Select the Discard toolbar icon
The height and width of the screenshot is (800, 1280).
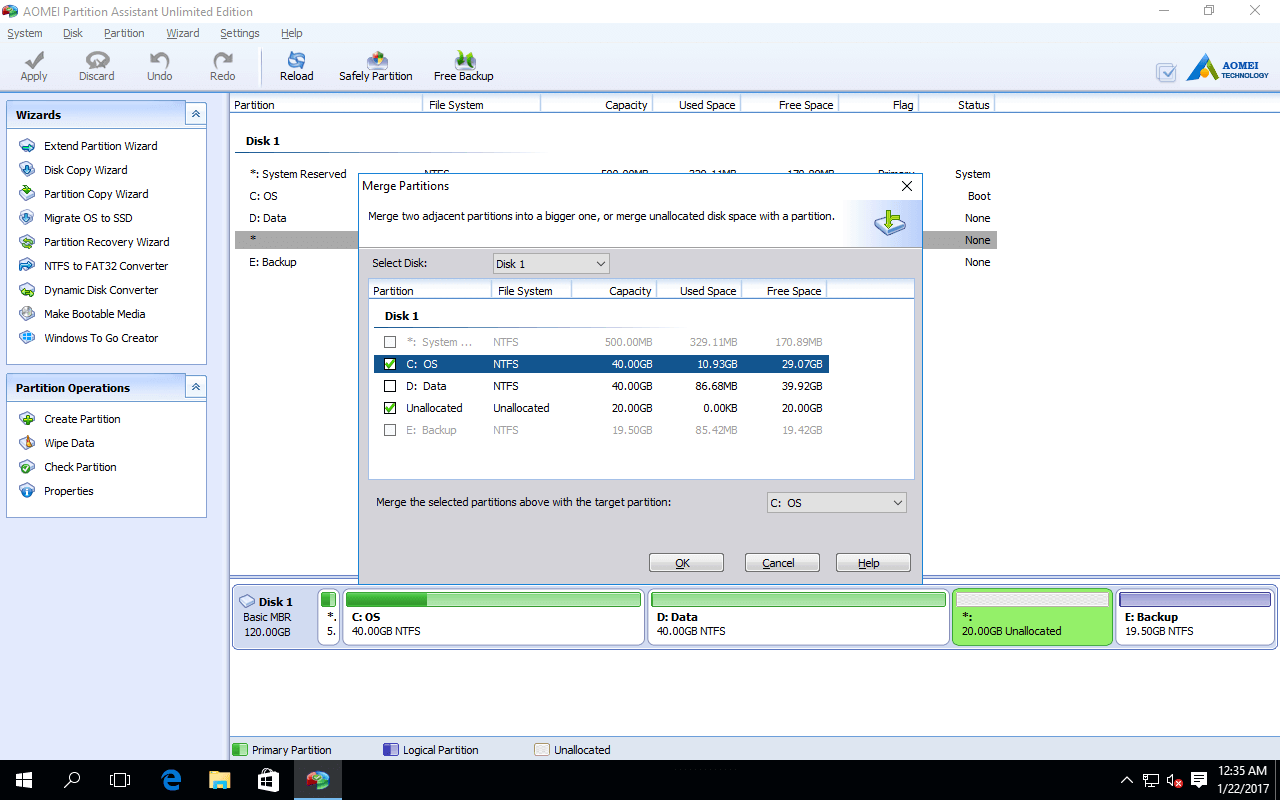tap(96, 66)
